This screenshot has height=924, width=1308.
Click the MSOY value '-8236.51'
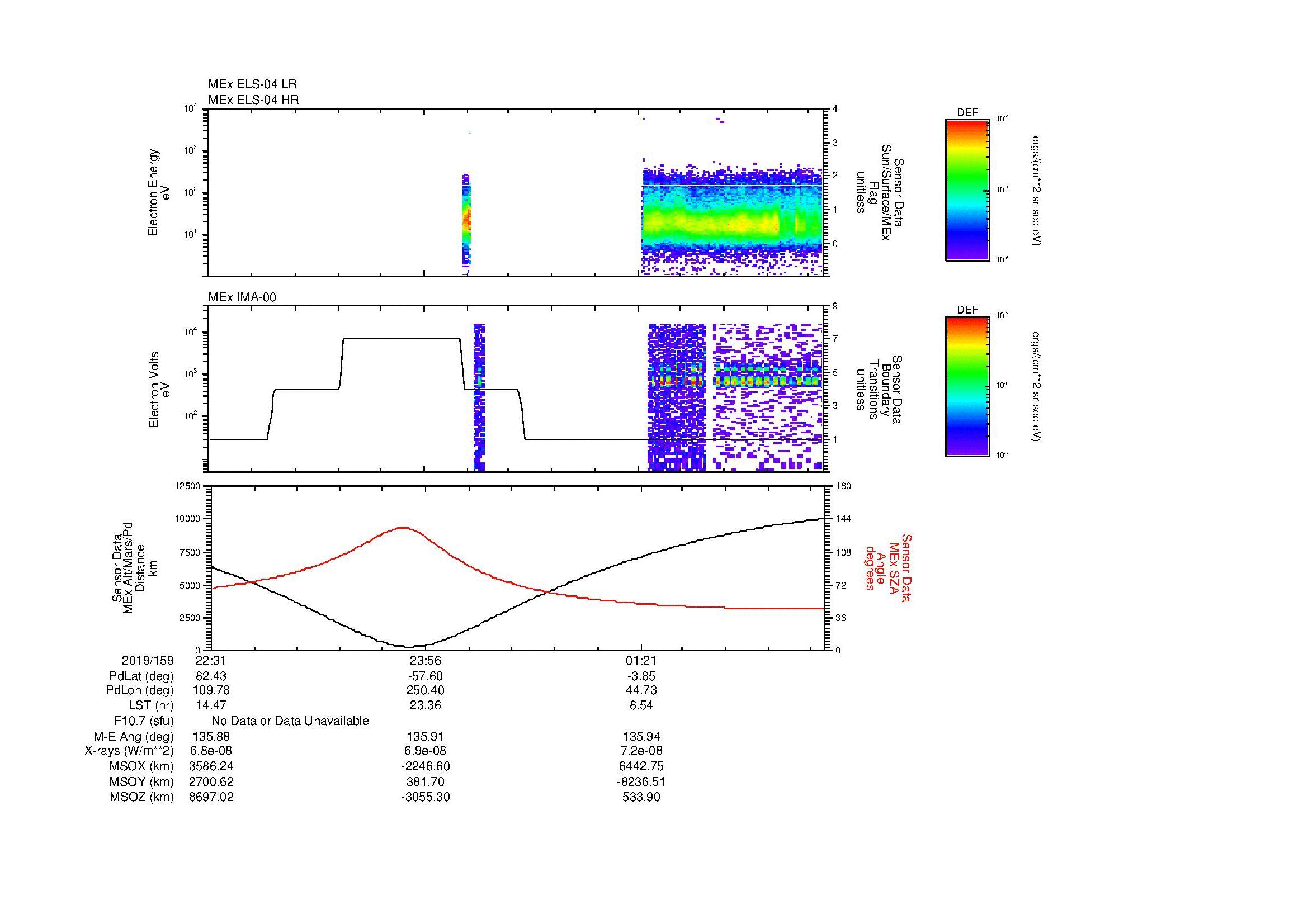(641, 781)
